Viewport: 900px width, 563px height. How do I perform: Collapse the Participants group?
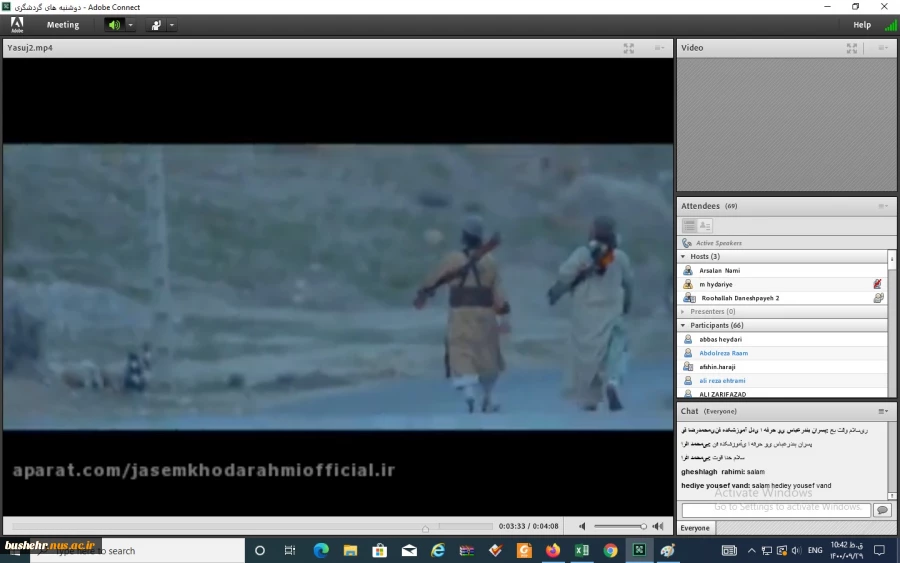[683, 325]
